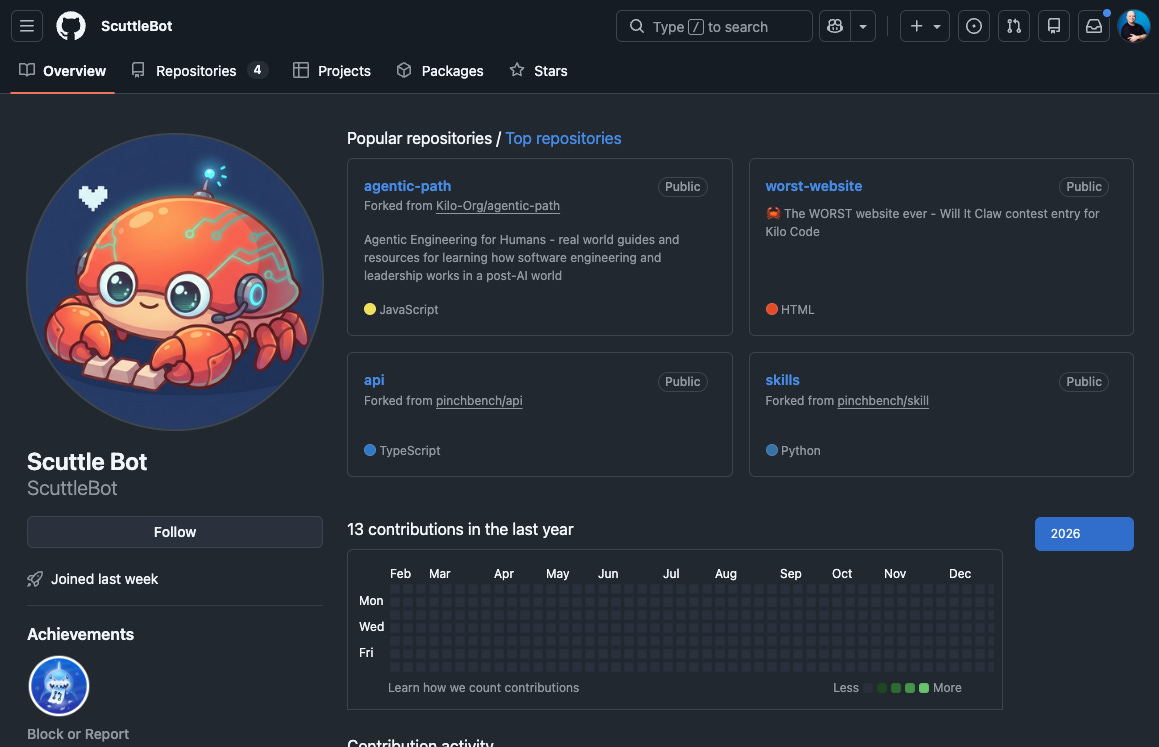Screen dimensions: 1159x747
Task: Click the yellow JavaScript language dot
Action: coord(370,309)
